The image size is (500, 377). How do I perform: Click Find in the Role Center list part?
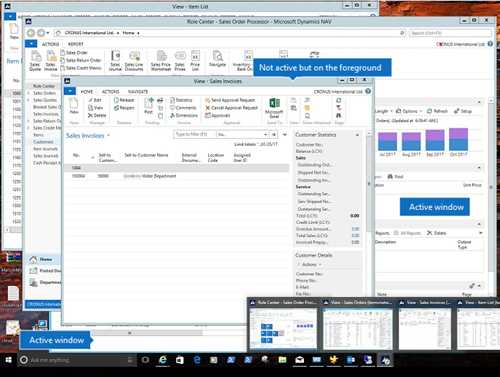pos(396,176)
